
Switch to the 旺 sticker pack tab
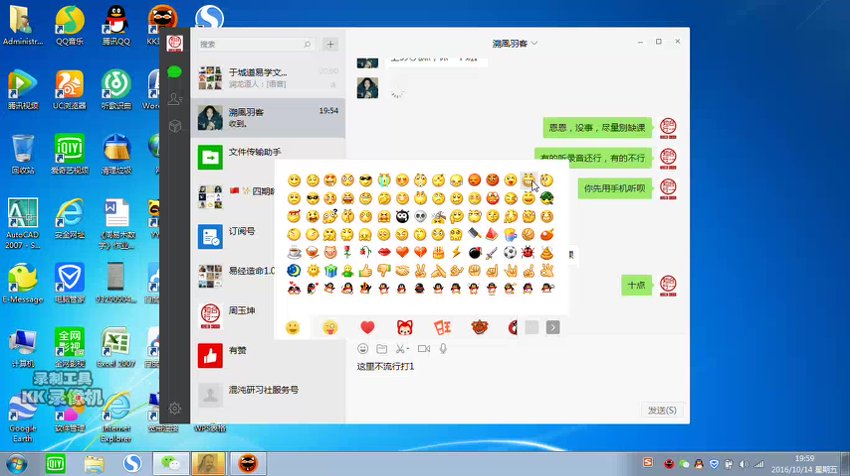pos(442,327)
